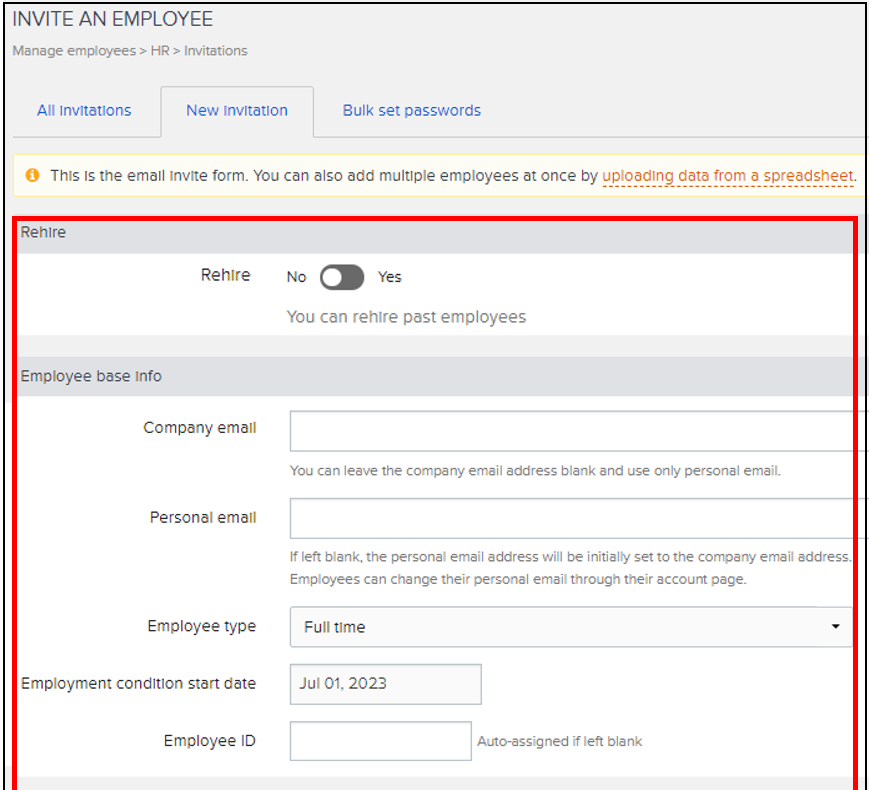The height and width of the screenshot is (790, 869).
Task: Follow the uploading data from a spreadsheet link
Action: point(727,175)
